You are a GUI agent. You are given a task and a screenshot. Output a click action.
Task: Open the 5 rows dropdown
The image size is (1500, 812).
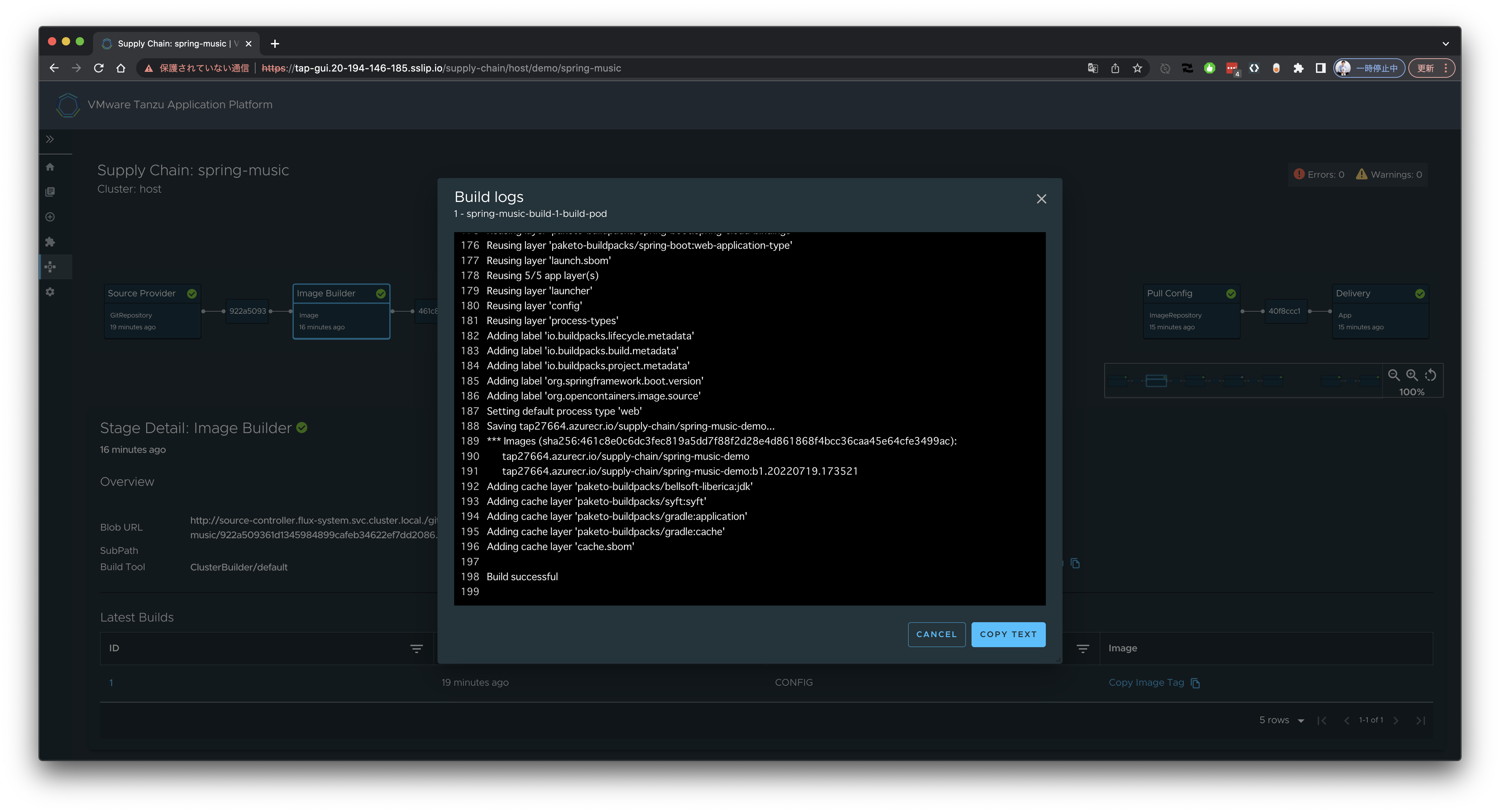[x=1281, y=721]
